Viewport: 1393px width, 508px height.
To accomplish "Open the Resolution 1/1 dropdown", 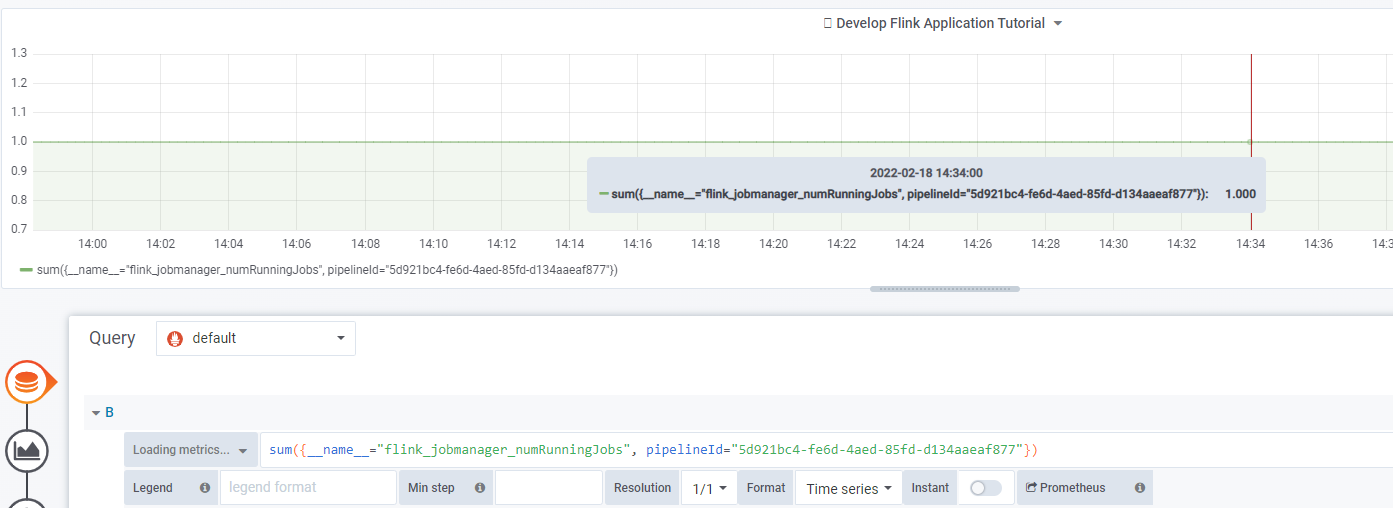I will (x=710, y=488).
